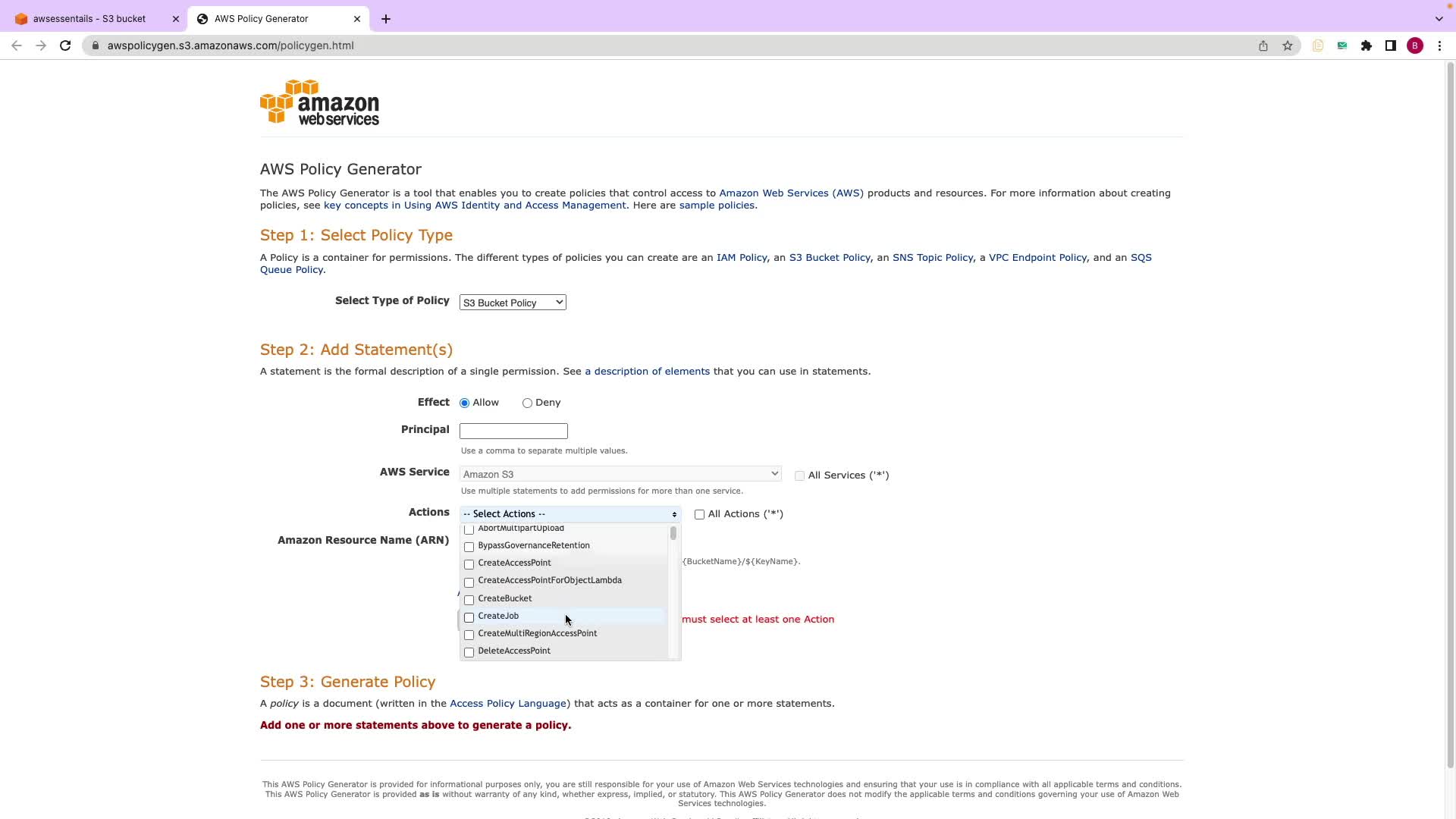Click the Amazon Web Services logo
The height and width of the screenshot is (819, 1456).
[x=319, y=102]
